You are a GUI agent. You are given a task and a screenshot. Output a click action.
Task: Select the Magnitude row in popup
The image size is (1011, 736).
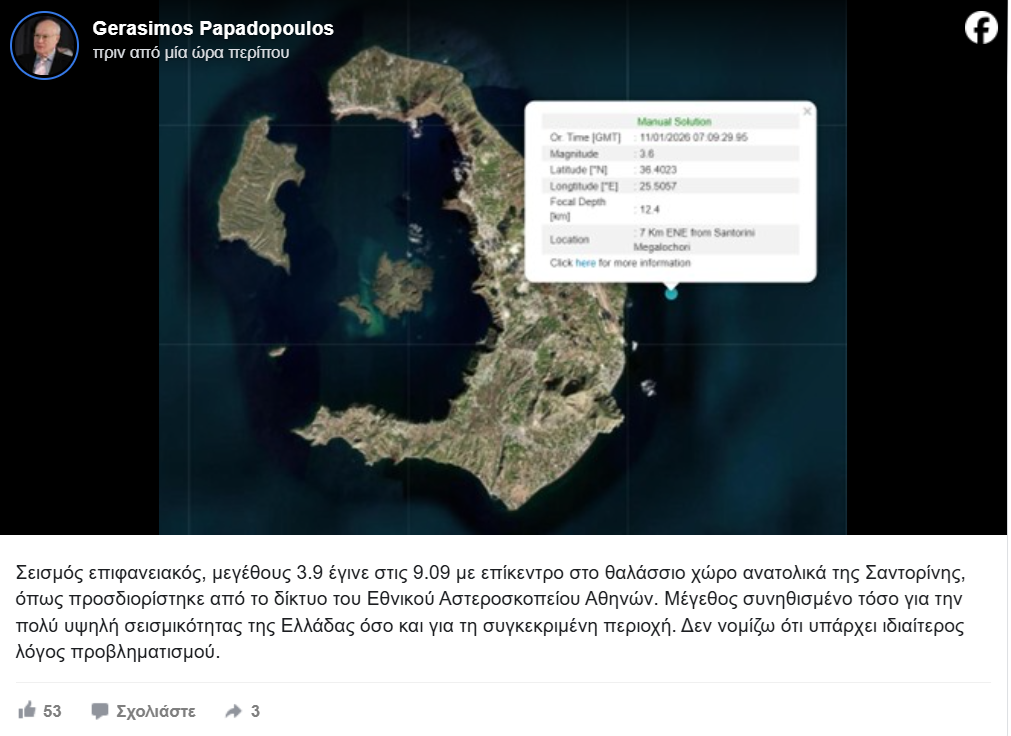click(670, 153)
